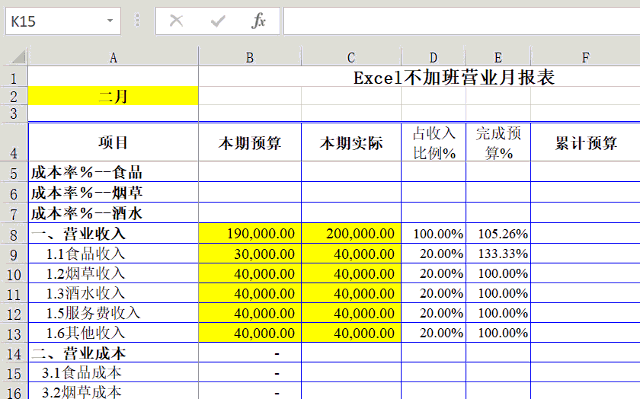
Task: Select column C header
Action: 351,58
